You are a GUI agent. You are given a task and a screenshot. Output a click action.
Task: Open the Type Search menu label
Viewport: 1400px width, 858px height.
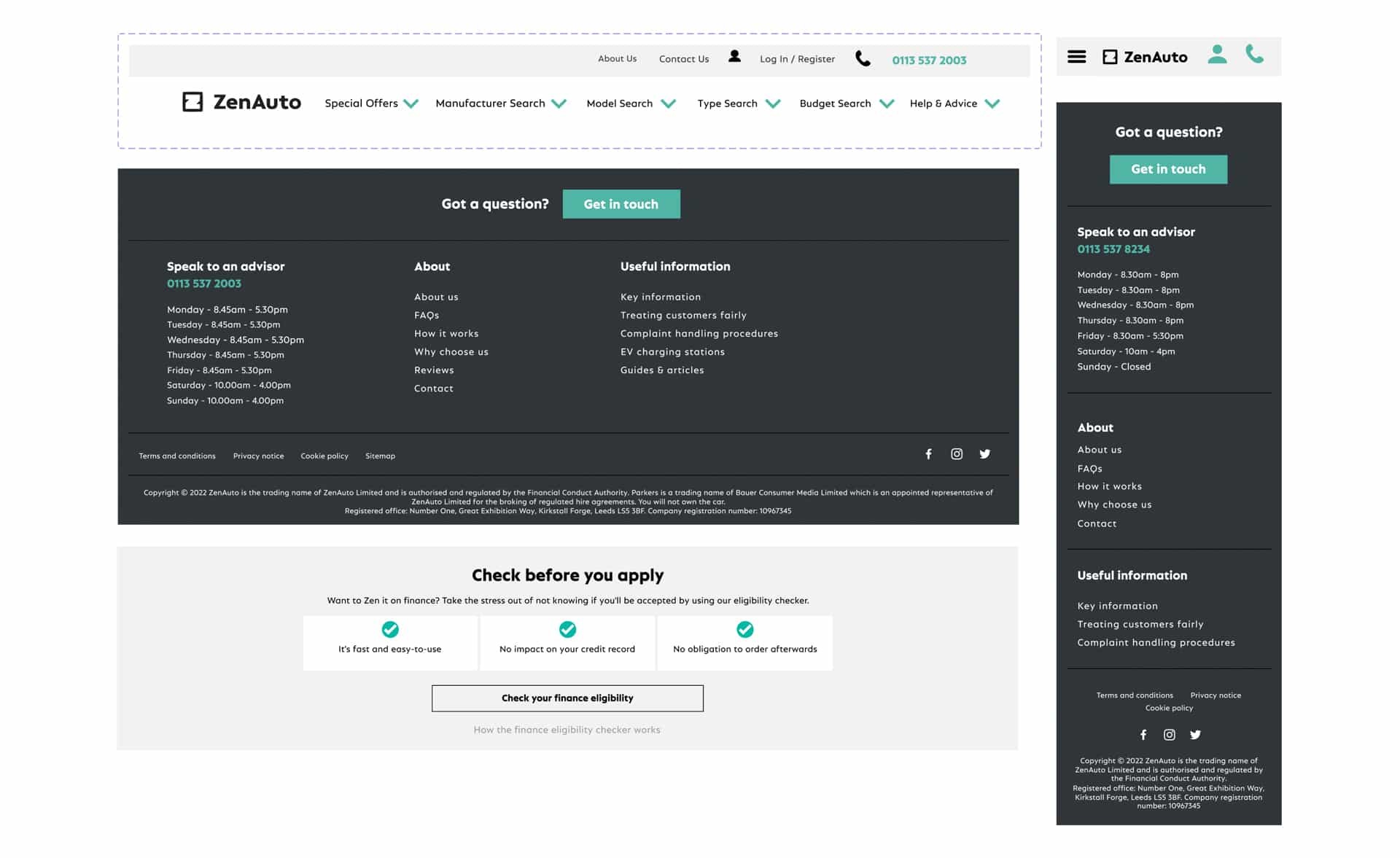click(727, 104)
